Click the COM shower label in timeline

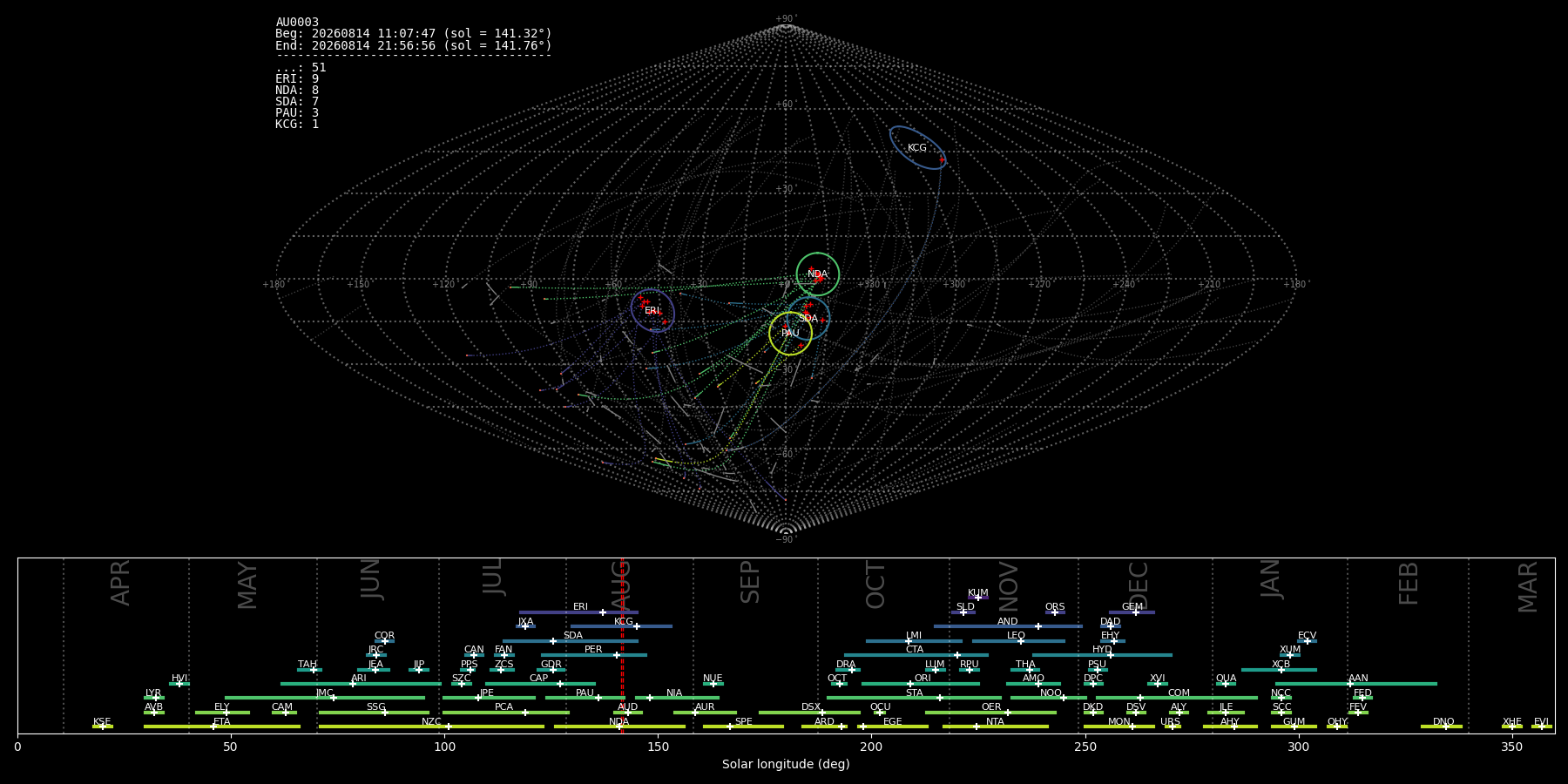(1179, 693)
